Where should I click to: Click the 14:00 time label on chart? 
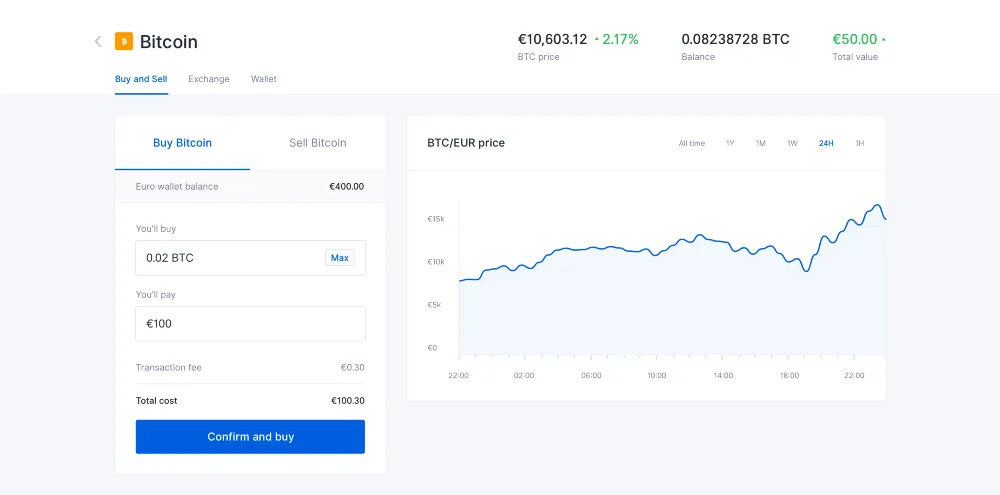tap(723, 376)
